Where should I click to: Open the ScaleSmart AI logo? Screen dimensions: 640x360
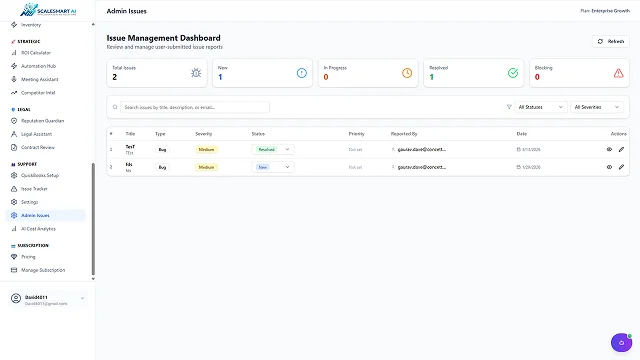(x=48, y=10)
